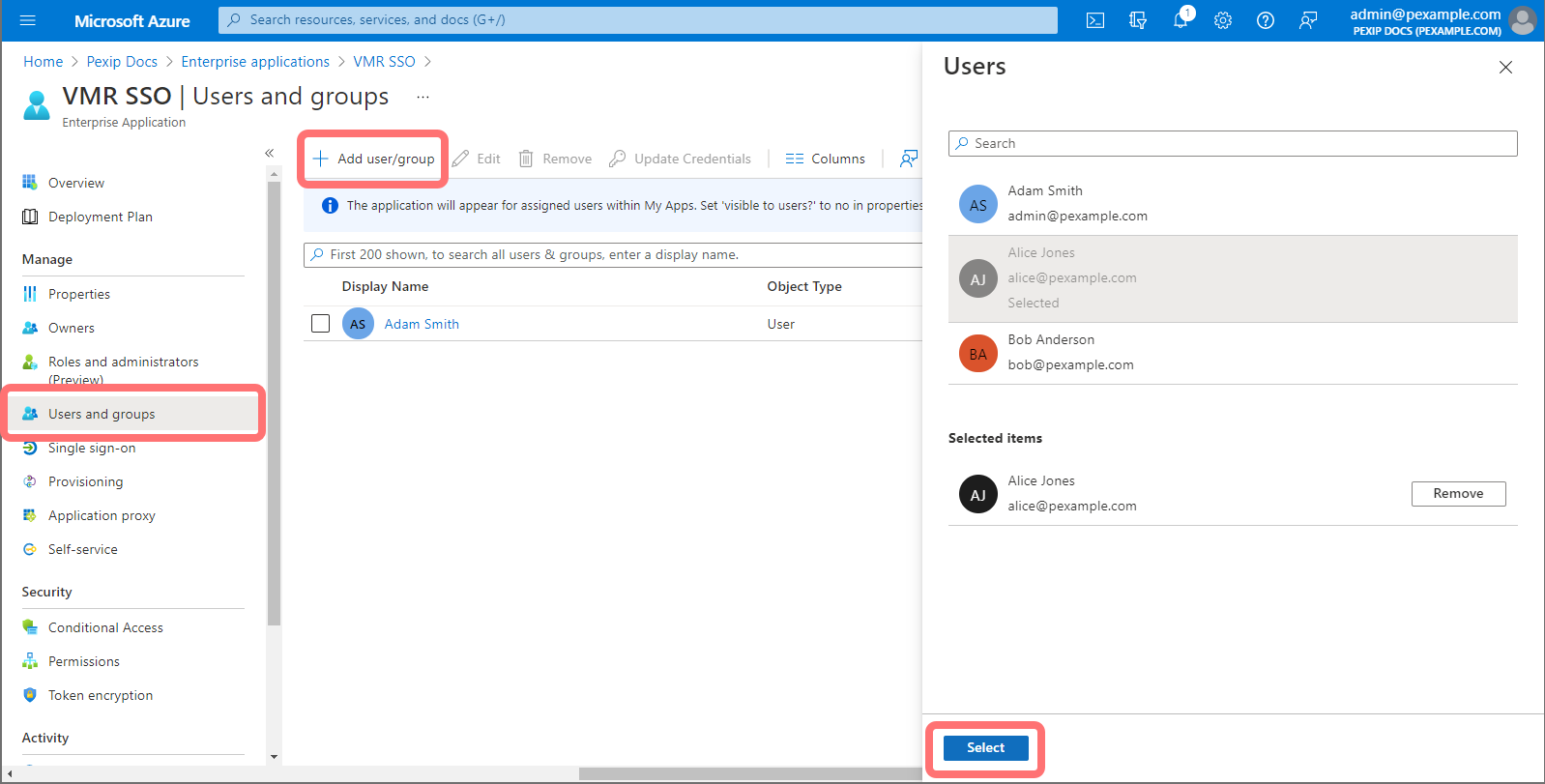This screenshot has width=1545, height=784.
Task: Open Enterprise applications breadcrumb link
Action: click(255, 62)
